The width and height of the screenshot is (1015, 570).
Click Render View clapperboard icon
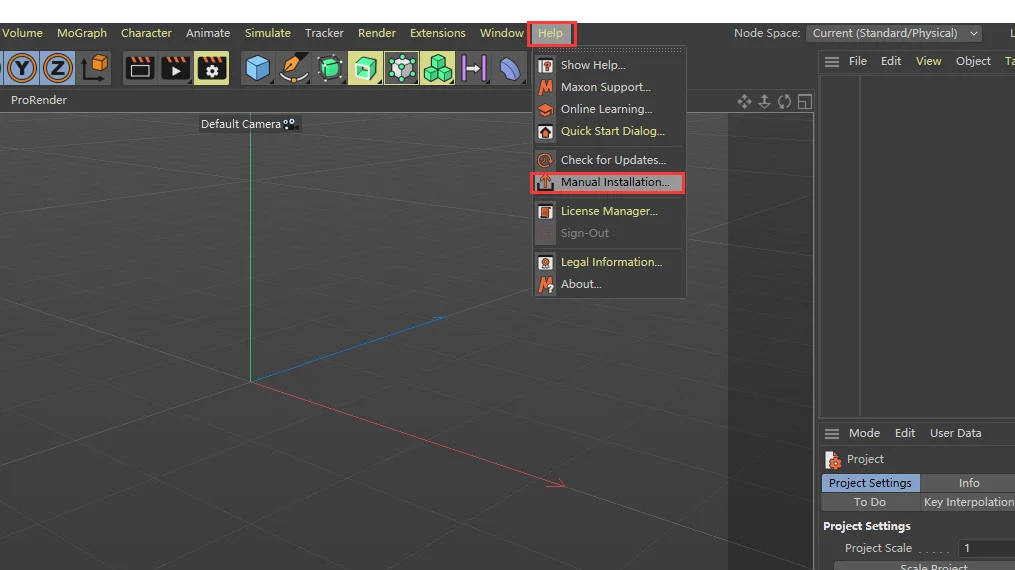coord(139,68)
